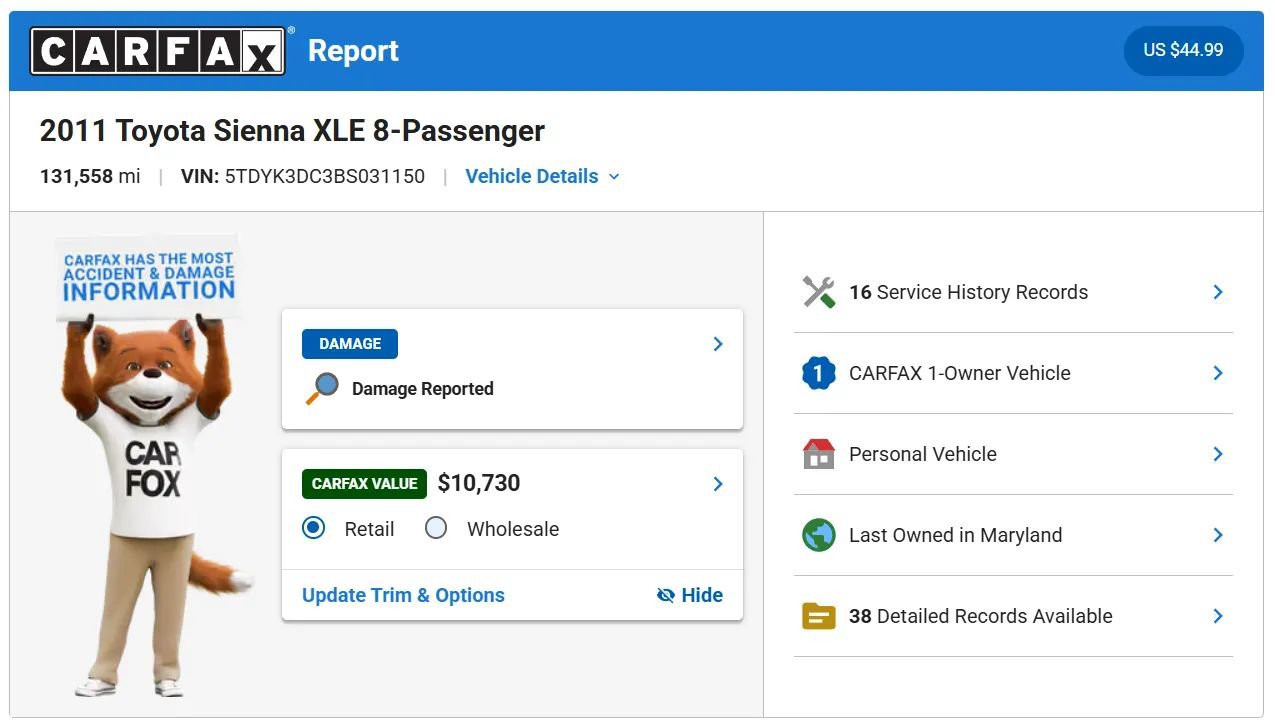Open 16 Service History Records row
The width and height of the screenshot is (1275, 728).
click(1013, 292)
